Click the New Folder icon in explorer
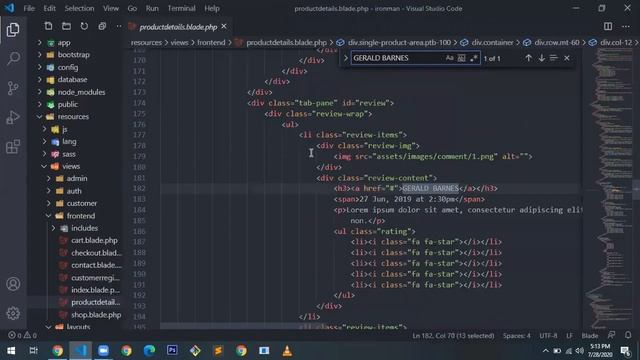 tap(66, 27)
